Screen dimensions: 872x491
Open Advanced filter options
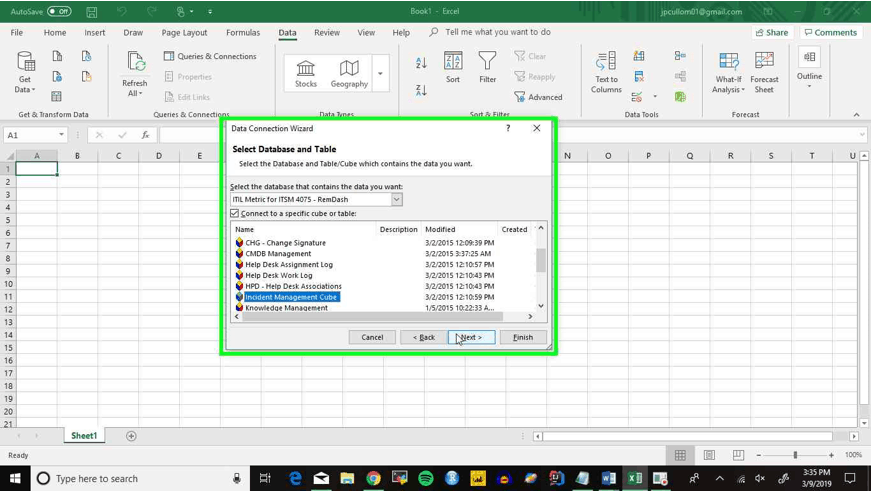538,97
